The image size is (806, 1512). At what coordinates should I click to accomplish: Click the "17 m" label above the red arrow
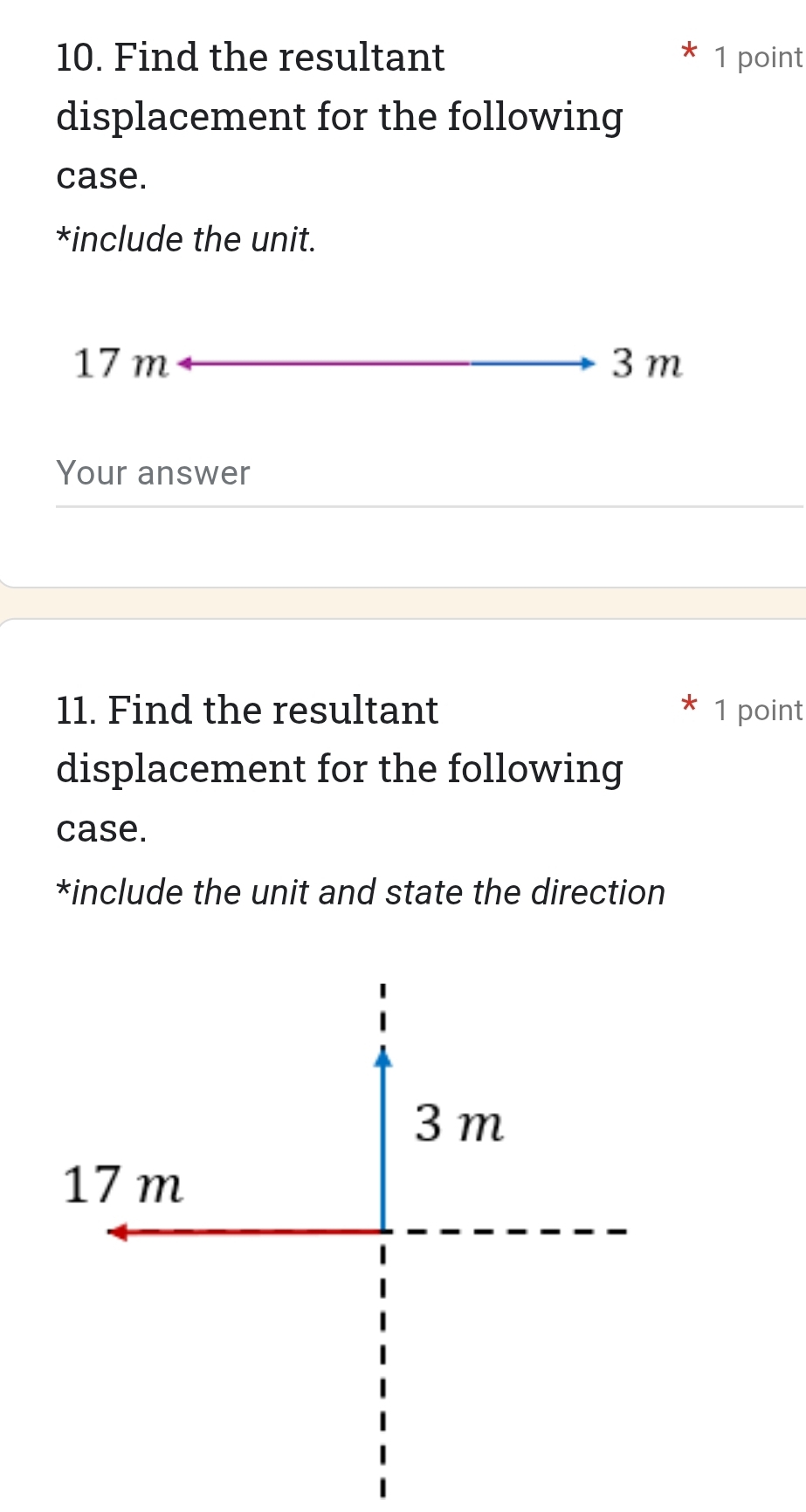[123, 1185]
